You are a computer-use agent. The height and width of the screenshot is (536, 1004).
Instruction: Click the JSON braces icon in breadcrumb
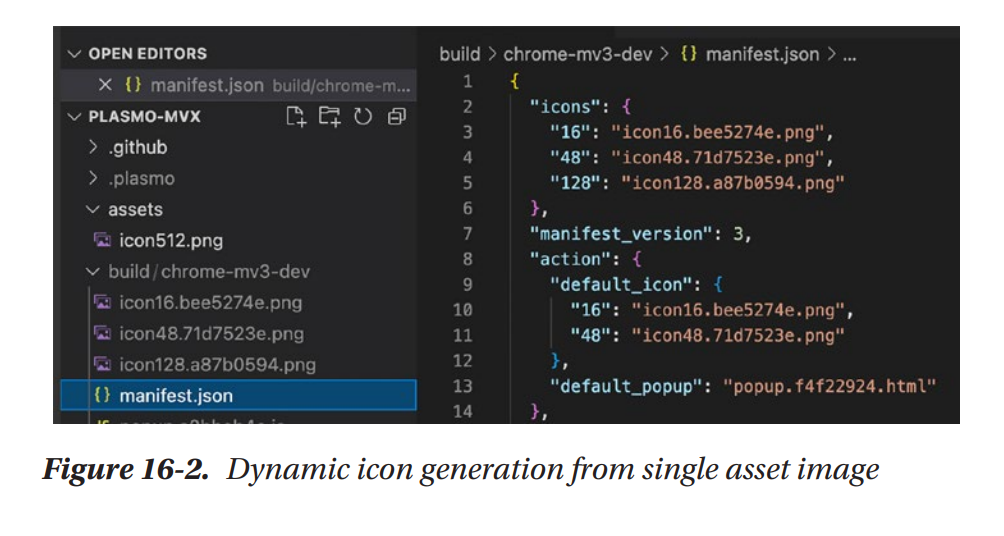[x=689, y=54]
